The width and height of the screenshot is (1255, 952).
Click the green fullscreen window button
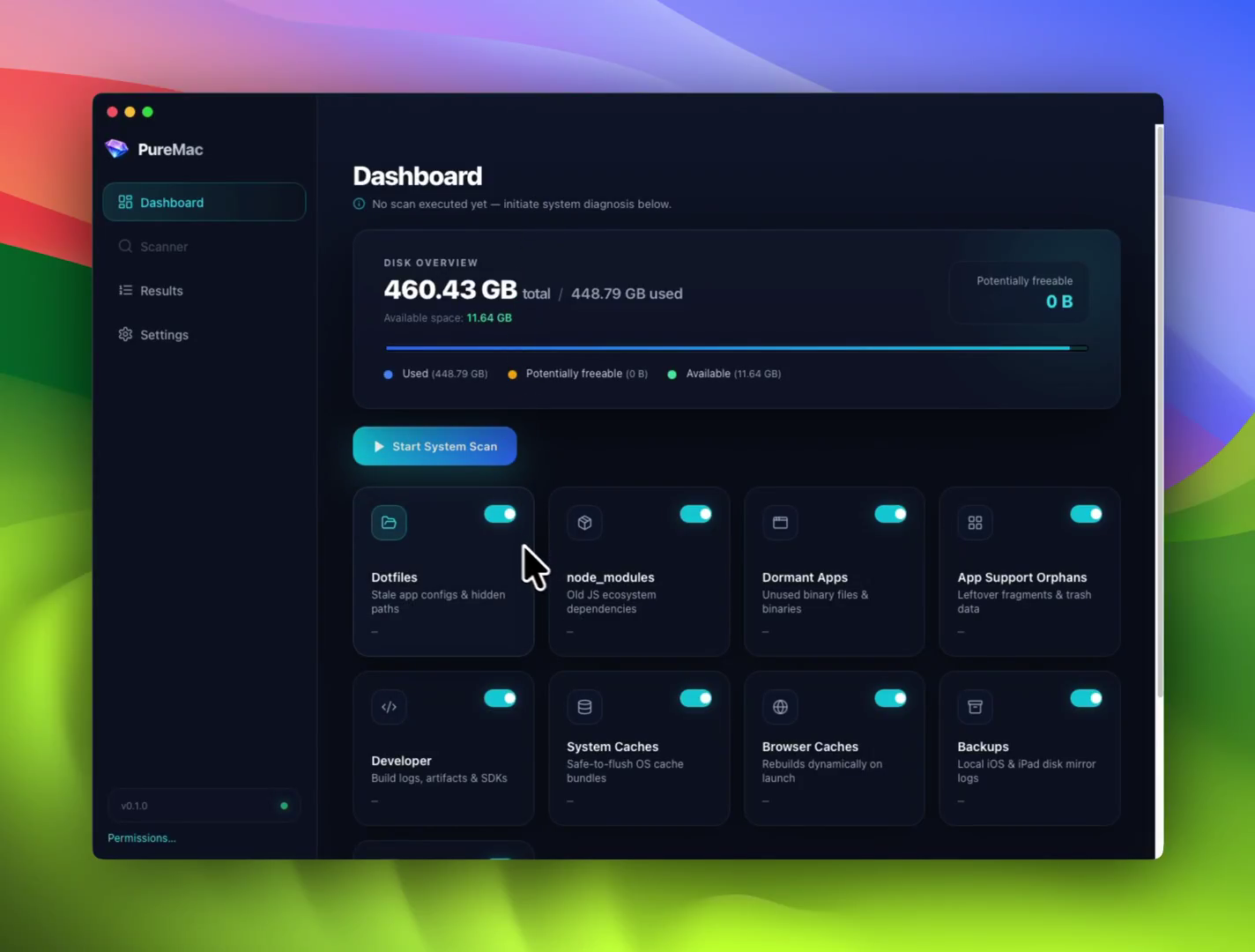[148, 112]
